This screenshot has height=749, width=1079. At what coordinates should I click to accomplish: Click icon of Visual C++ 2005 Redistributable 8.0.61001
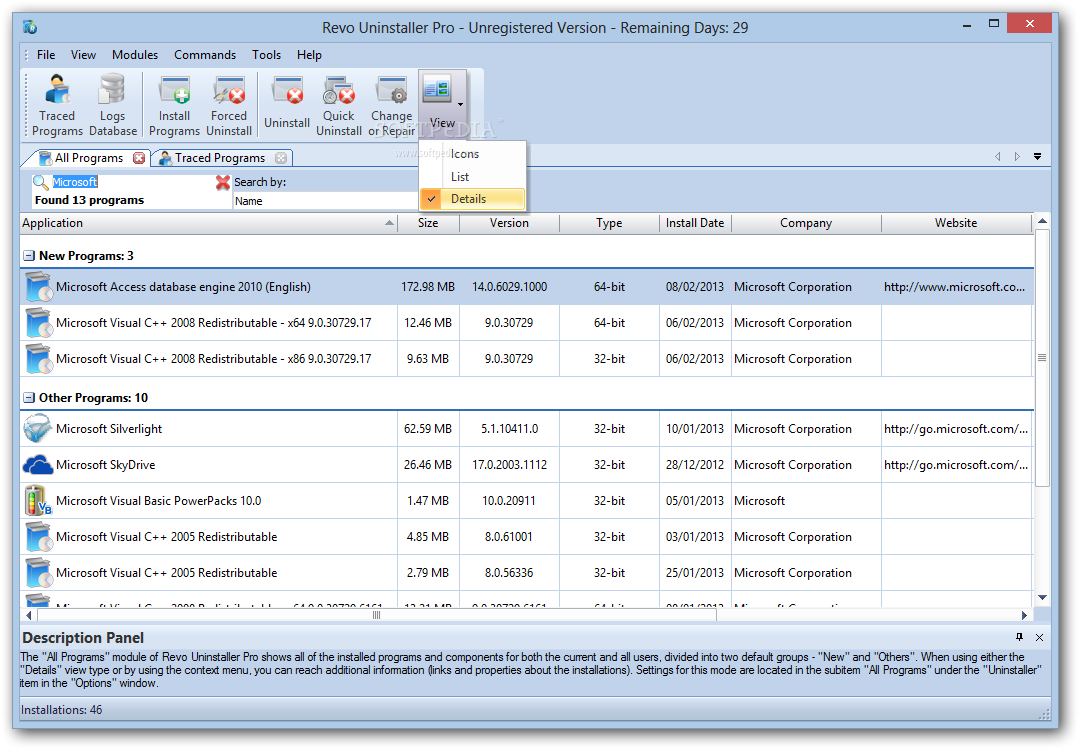(x=39, y=536)
